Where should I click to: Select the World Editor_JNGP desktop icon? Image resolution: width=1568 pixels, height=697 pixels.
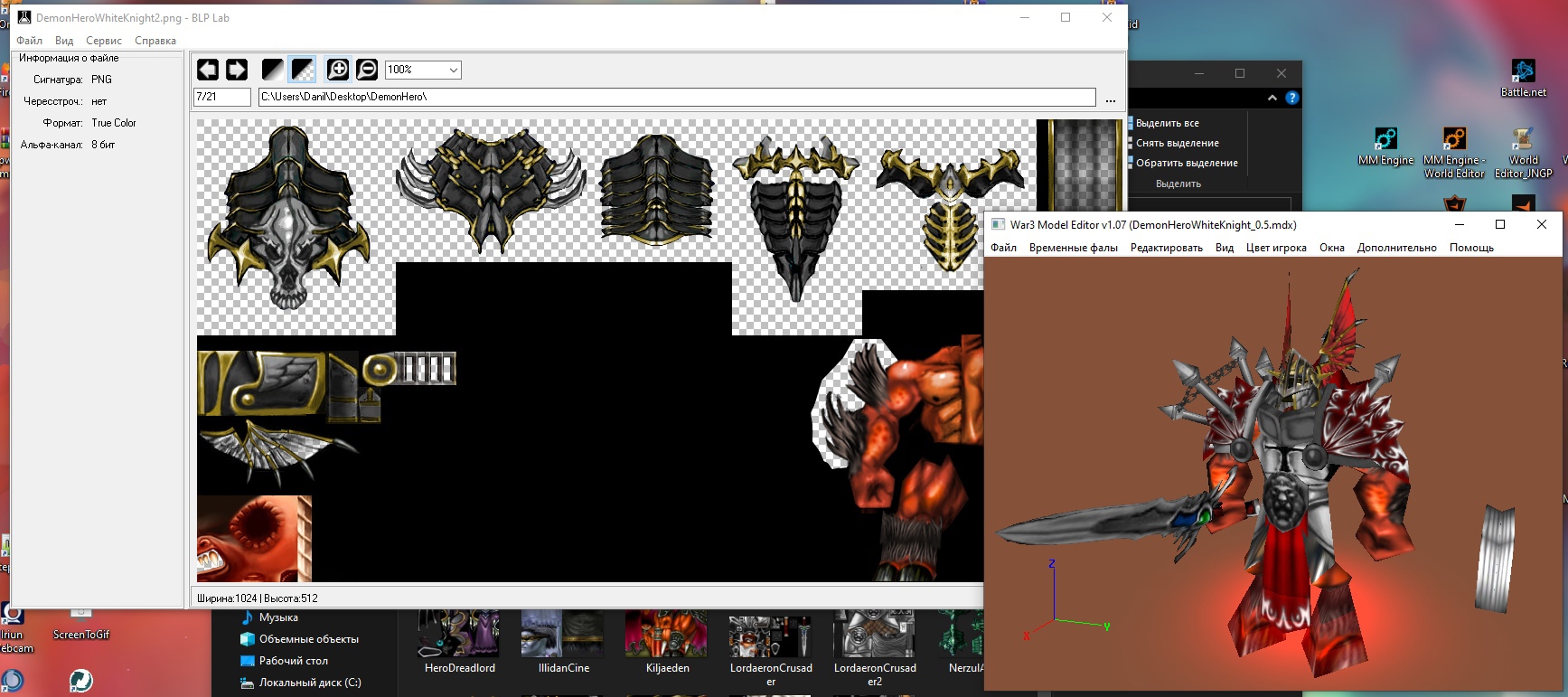click(1524, 152)
